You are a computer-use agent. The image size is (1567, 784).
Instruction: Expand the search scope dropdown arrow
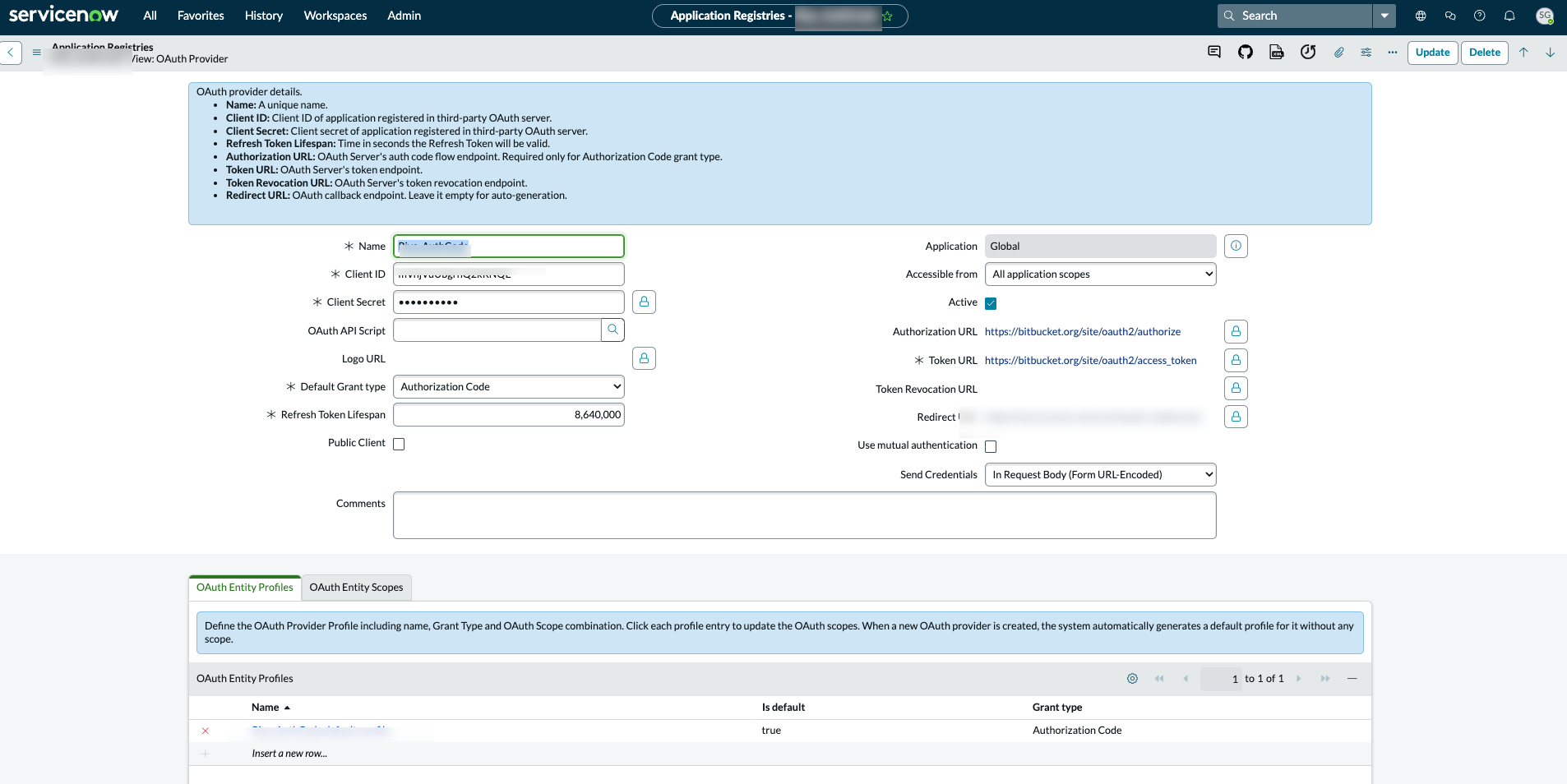pos(1384,16)
